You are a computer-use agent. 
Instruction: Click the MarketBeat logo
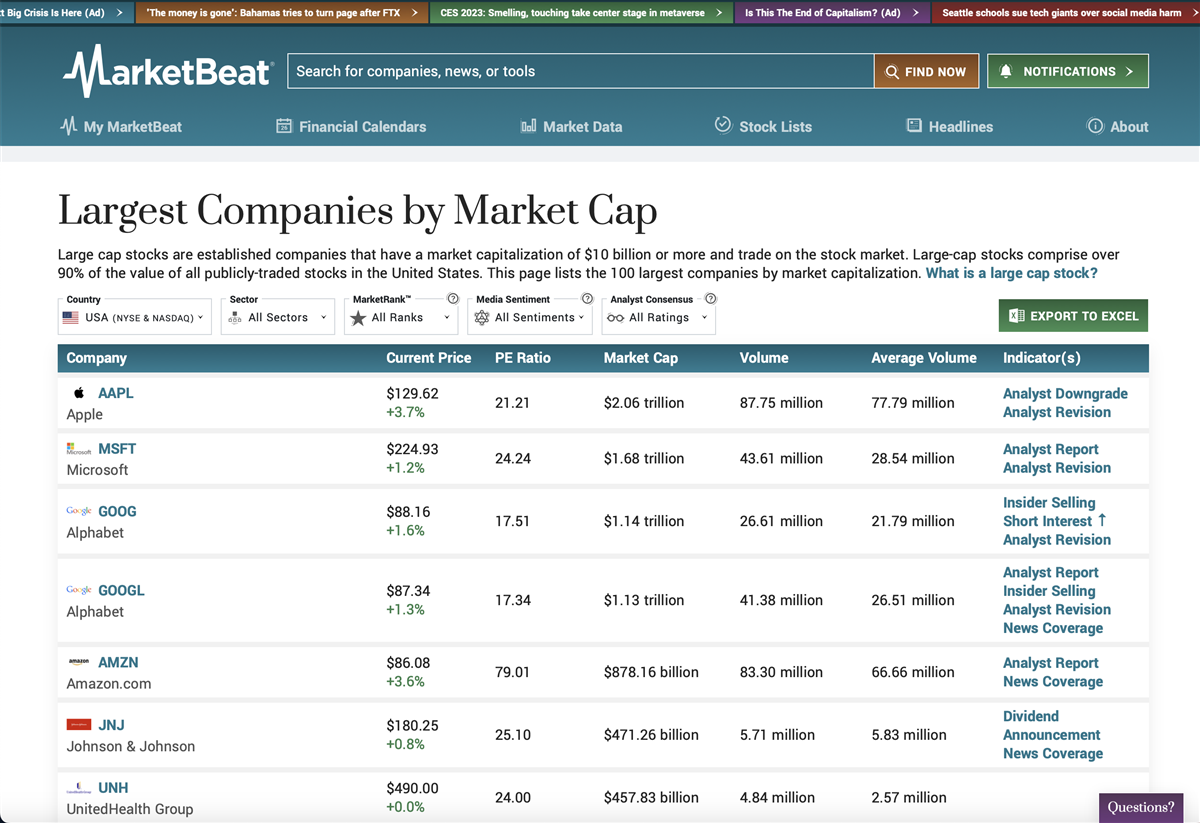coord(167,71)
